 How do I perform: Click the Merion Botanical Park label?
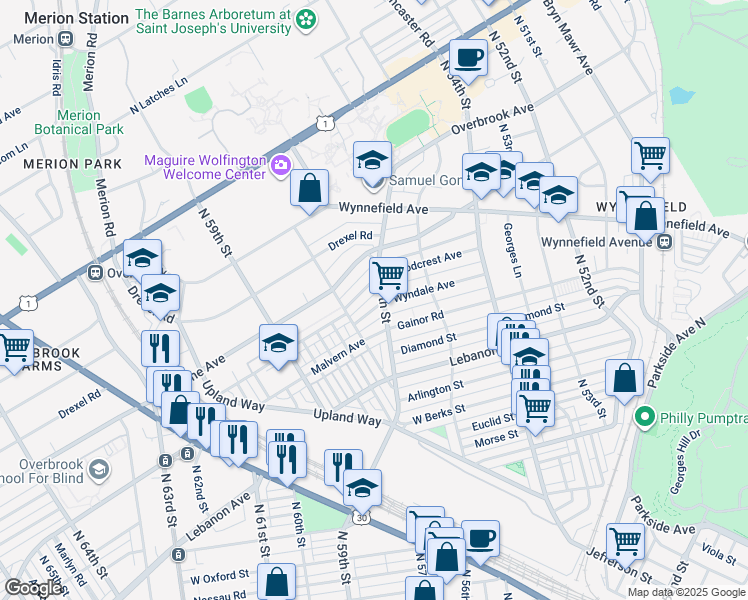(x=79, y=122)
